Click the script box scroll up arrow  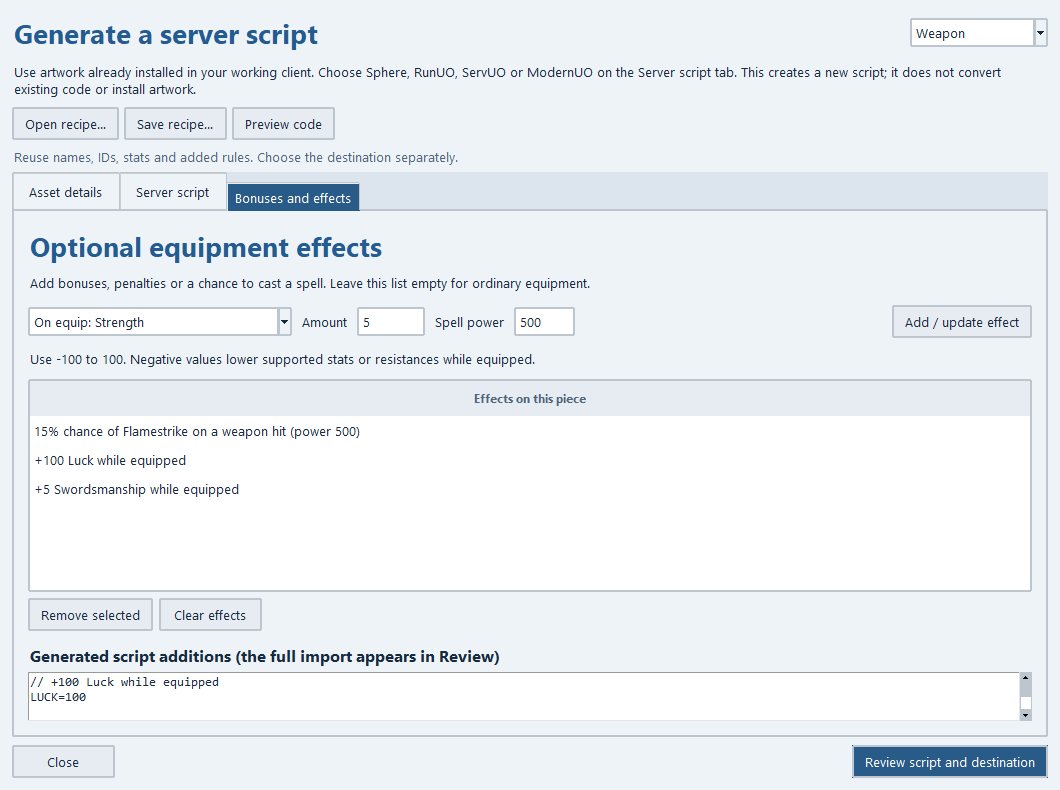[1026, 678]
